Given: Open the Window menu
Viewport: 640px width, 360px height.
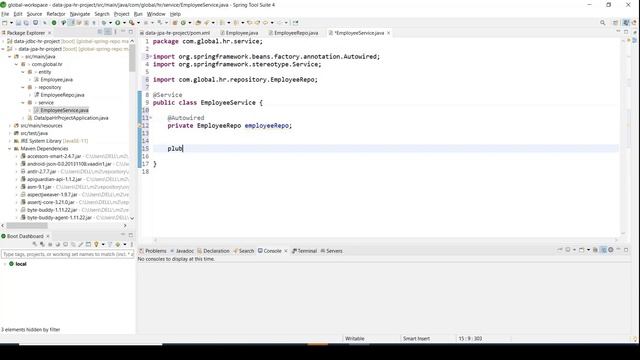Looking at the screenshot, I should 156,14.
